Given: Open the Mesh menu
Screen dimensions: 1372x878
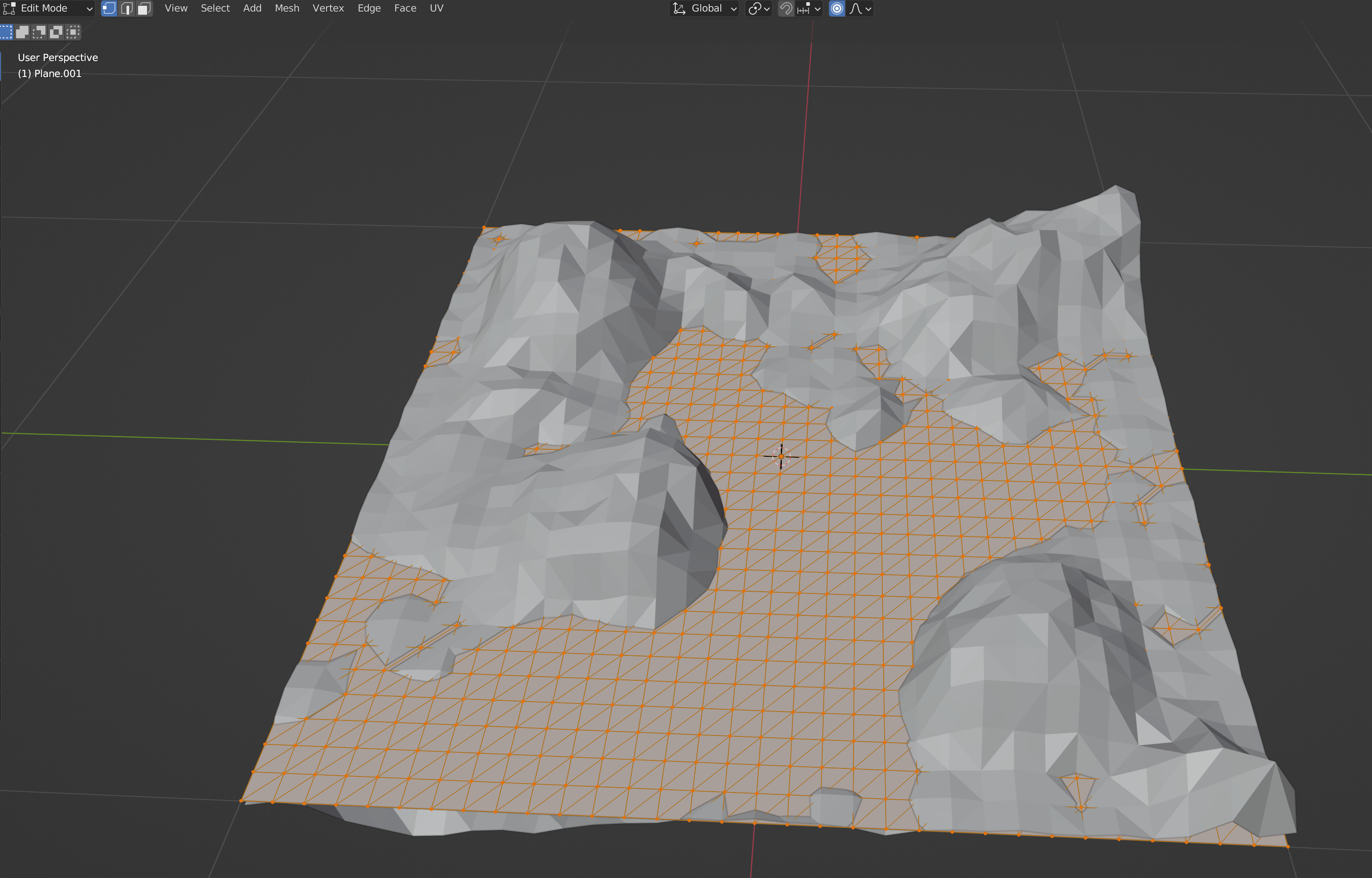Looking at the screenshot, I should (x=287, y=8).
